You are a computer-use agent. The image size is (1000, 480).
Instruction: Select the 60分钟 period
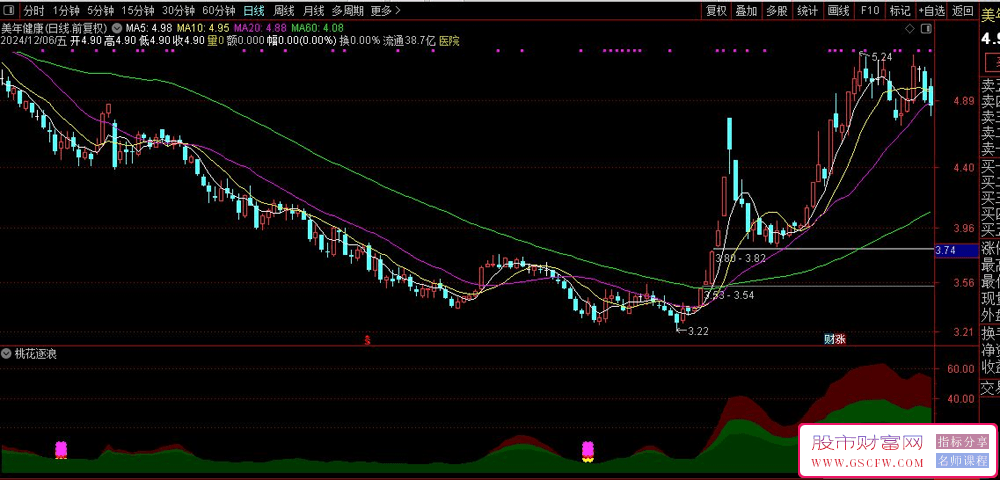219,10
